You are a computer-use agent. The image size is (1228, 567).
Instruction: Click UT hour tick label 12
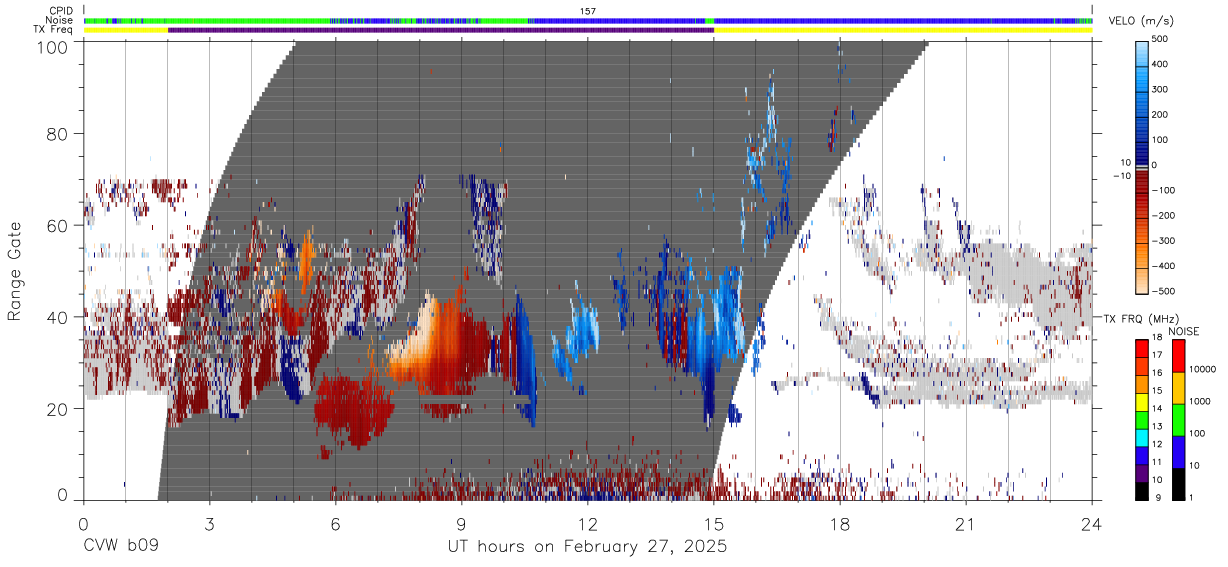(x=588, y=524)
